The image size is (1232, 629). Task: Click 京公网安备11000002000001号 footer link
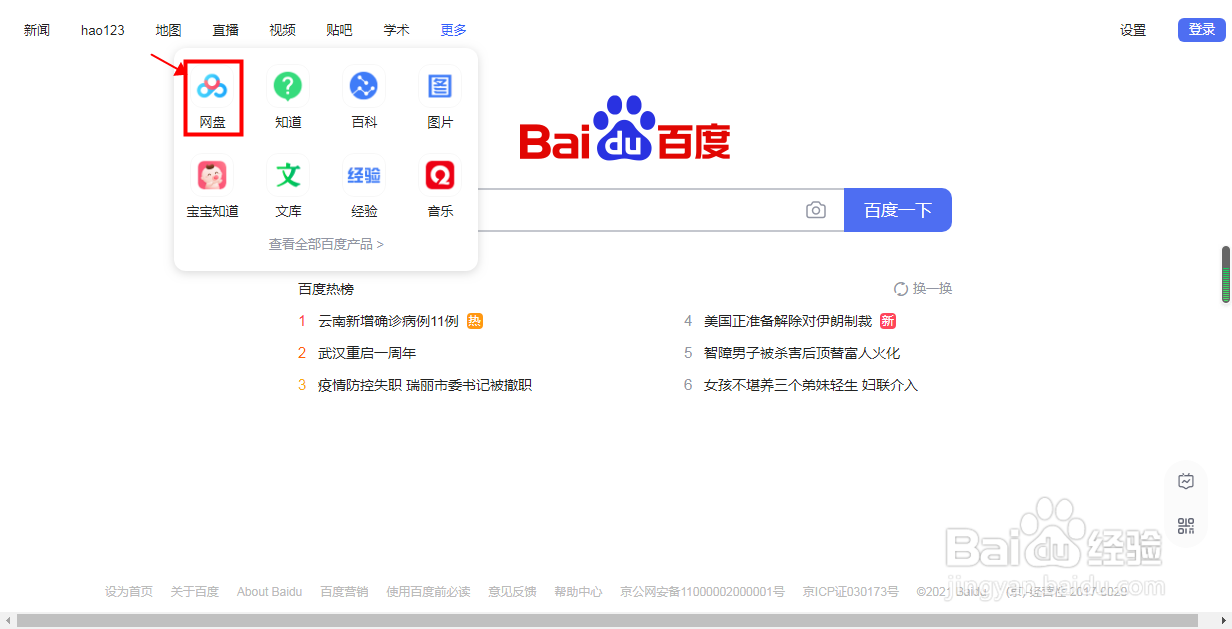coord(702,592)
